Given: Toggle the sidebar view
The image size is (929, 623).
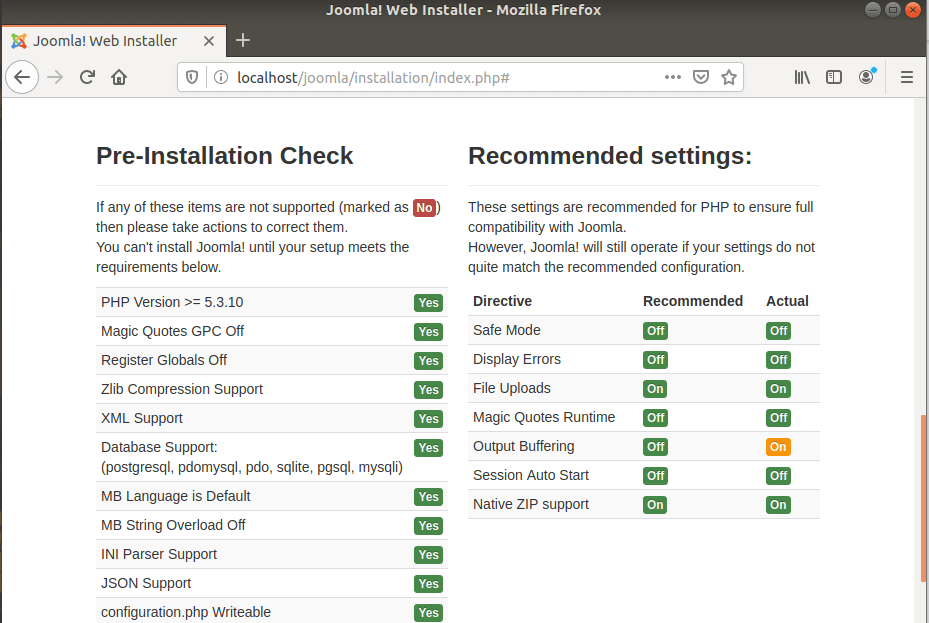Looking at the screenshot, I should point(834,77).
